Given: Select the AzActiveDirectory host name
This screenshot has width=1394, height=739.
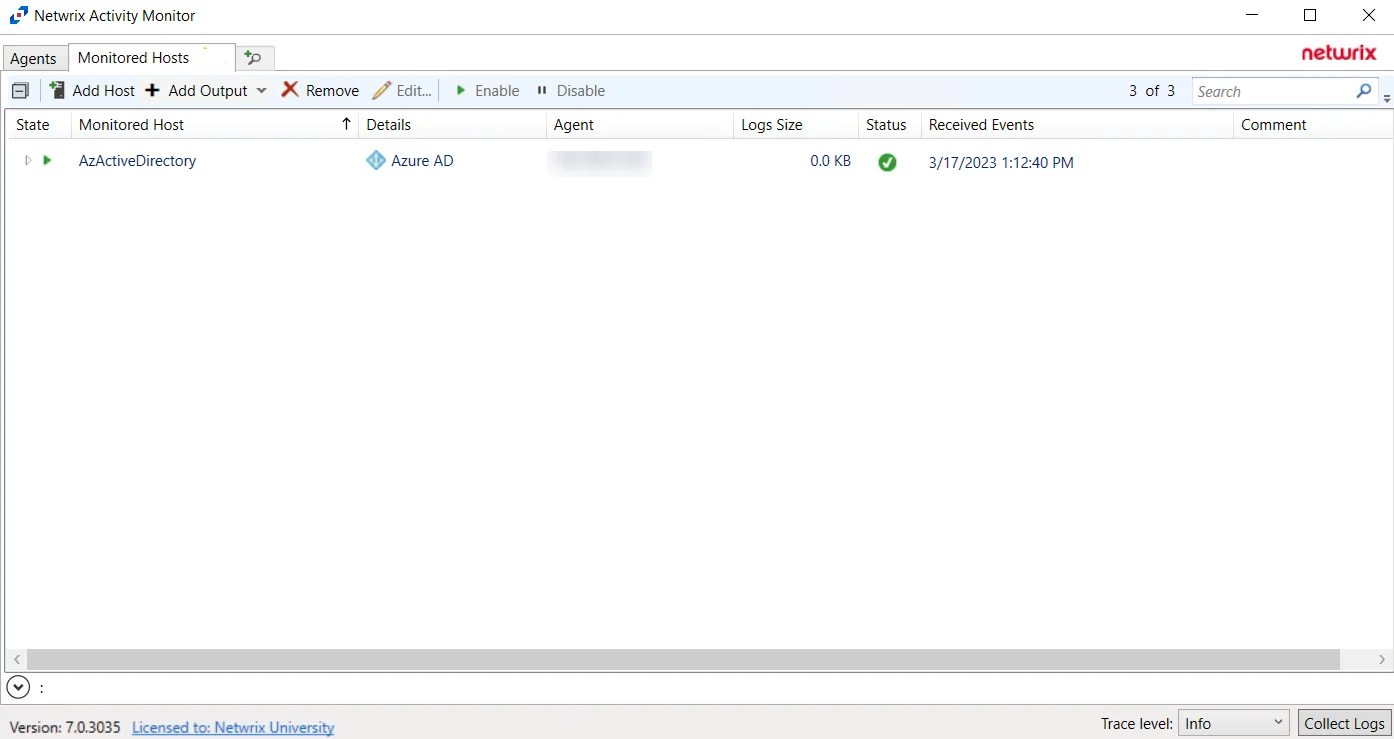Looking at the screenshot, I should pyautogui.click(x=137, y=160).
